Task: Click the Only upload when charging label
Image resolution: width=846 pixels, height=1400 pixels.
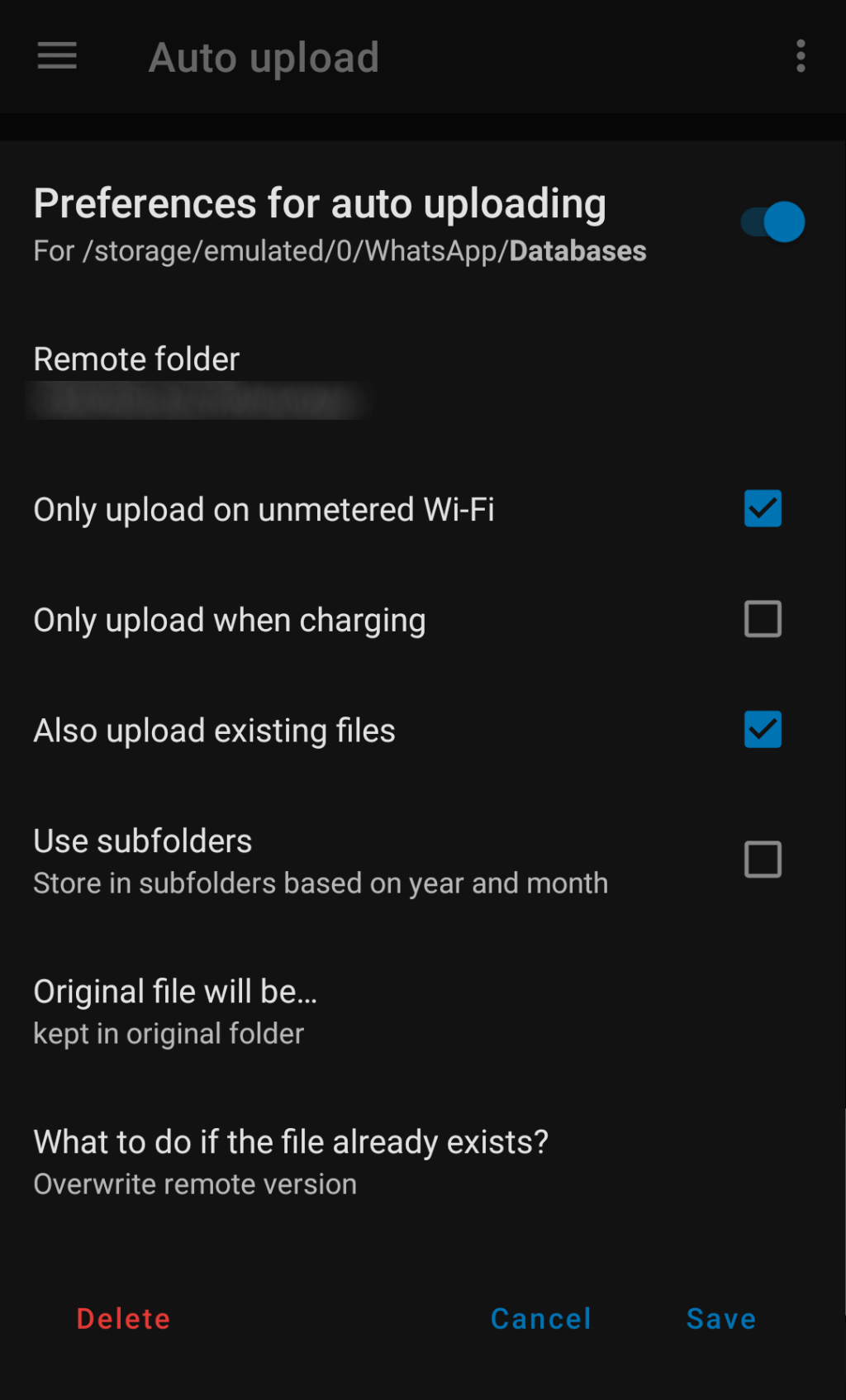Action: (230, 621)
